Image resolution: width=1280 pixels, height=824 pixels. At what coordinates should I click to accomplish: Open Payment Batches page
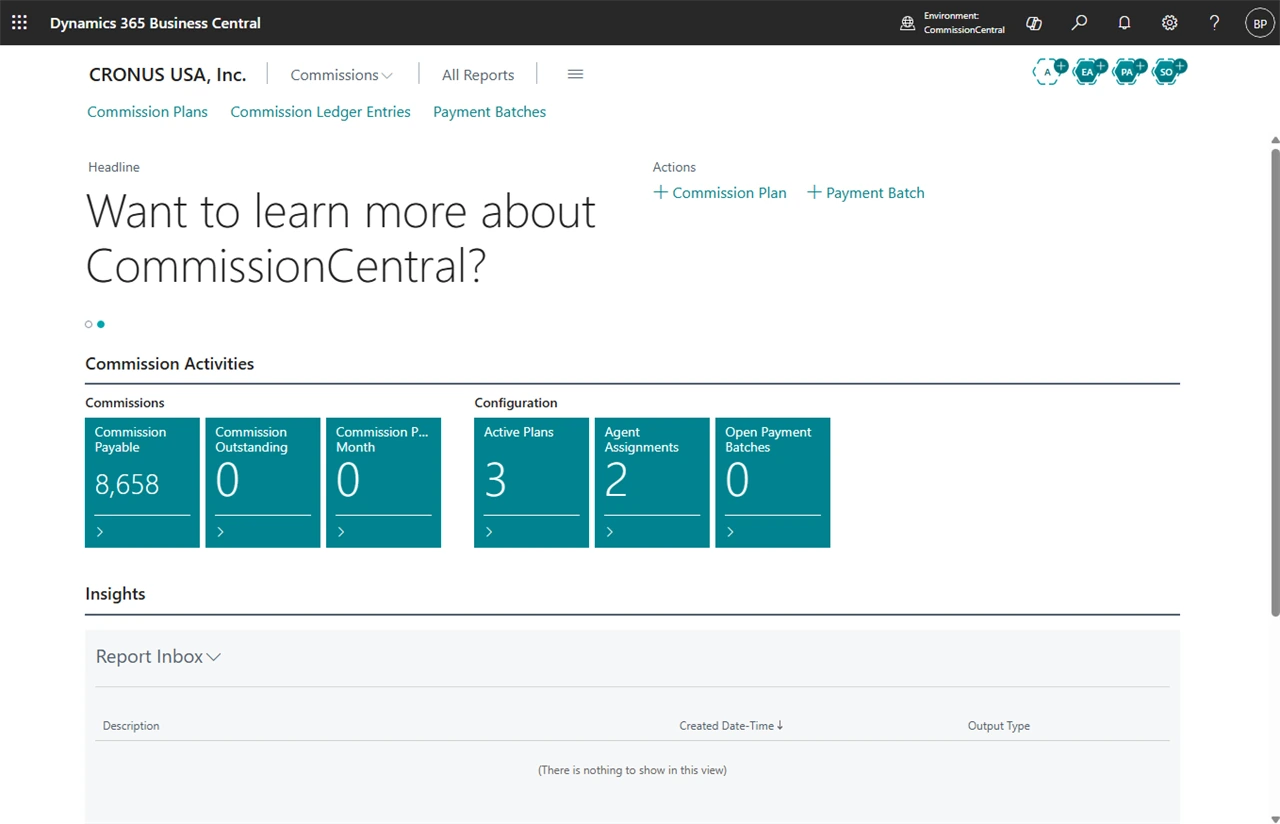tap(489, 112)
